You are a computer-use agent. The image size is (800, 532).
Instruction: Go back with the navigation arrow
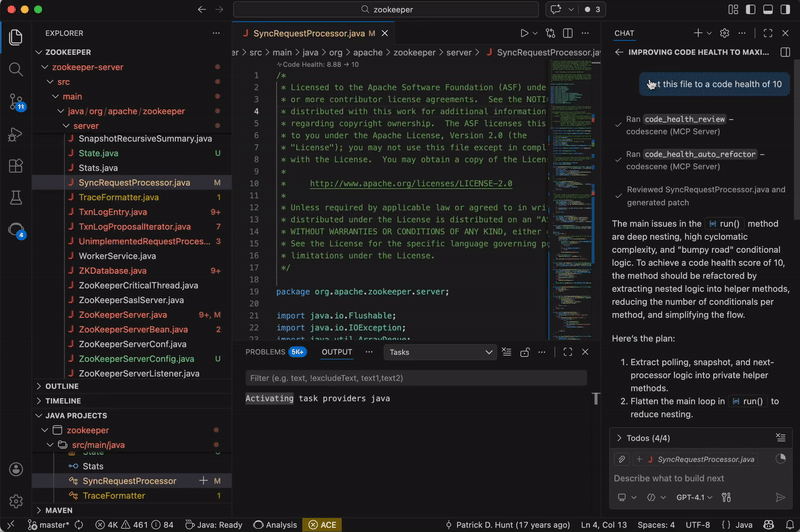[x=202, y=9]
